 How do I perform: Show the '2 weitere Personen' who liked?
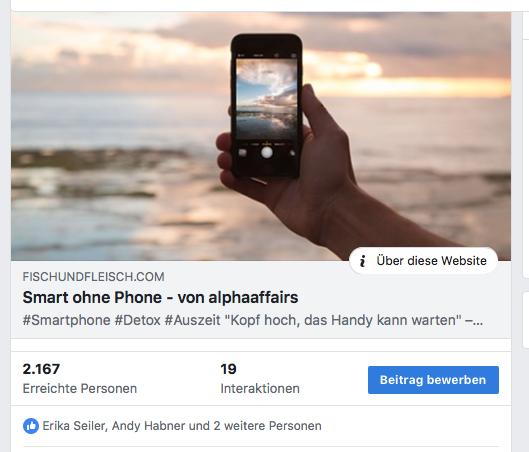(x=267, y=426)
